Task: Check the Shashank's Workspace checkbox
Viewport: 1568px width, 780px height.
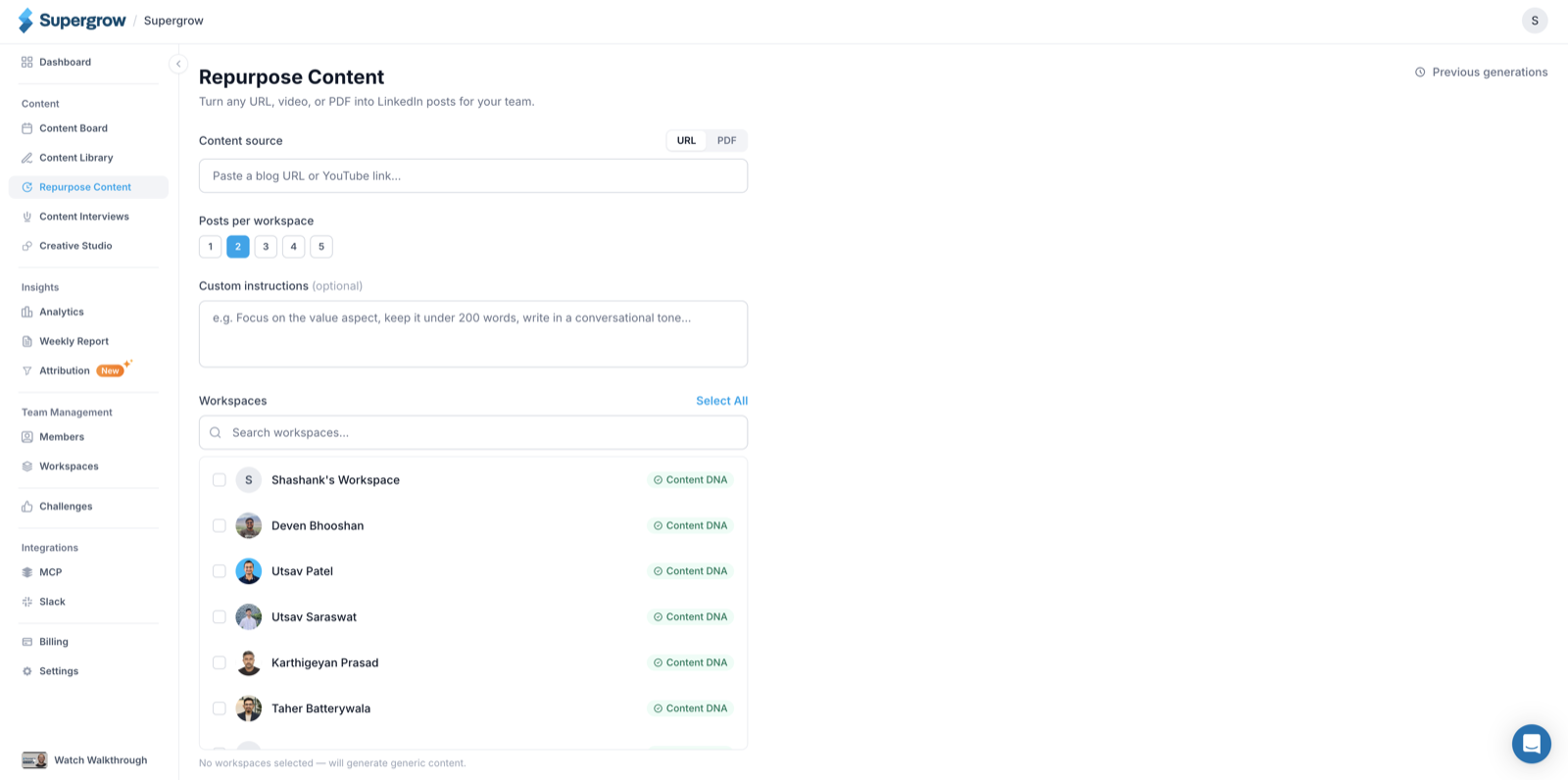Action: click(x=220, y=480)
